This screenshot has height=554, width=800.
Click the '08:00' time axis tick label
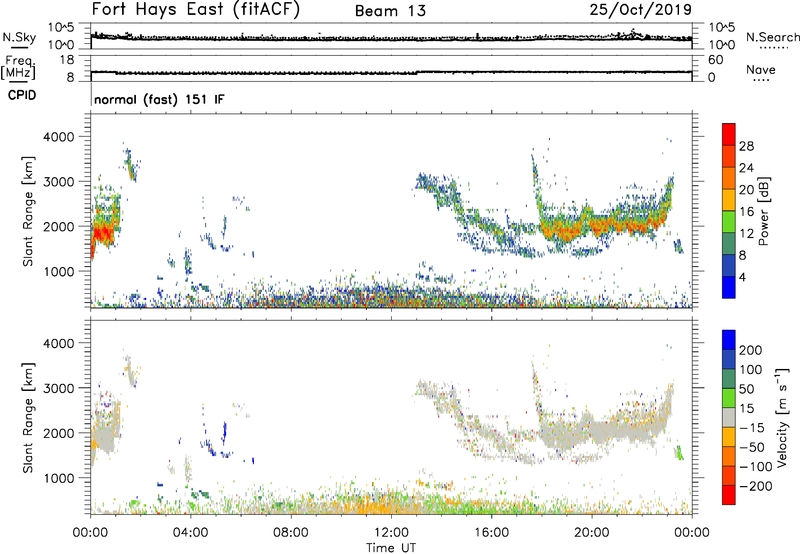pos(291,533)
